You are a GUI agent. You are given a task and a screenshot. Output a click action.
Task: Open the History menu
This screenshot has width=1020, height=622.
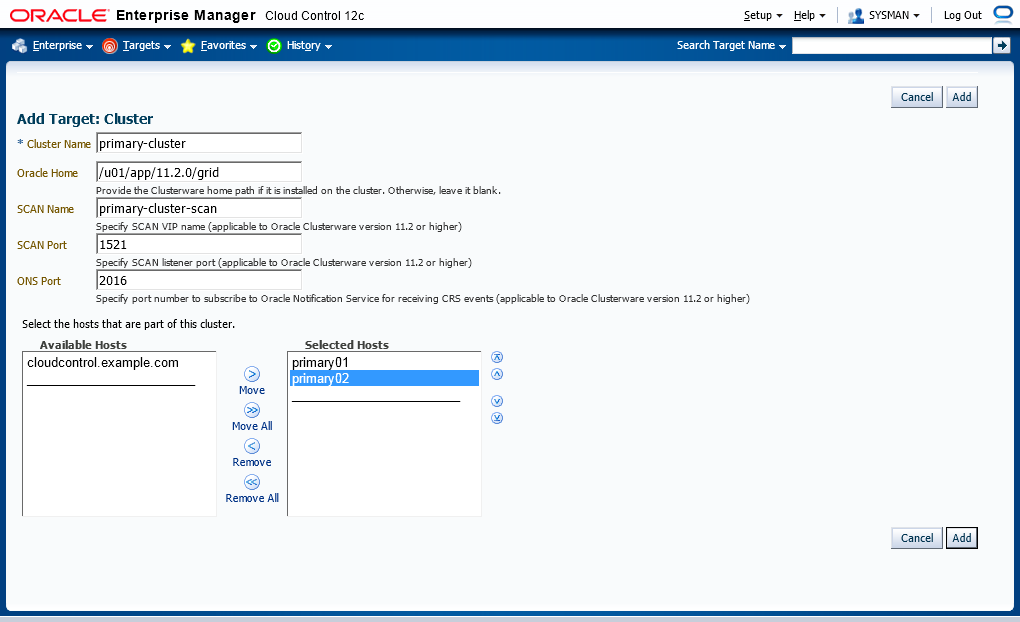pos(309,46)
